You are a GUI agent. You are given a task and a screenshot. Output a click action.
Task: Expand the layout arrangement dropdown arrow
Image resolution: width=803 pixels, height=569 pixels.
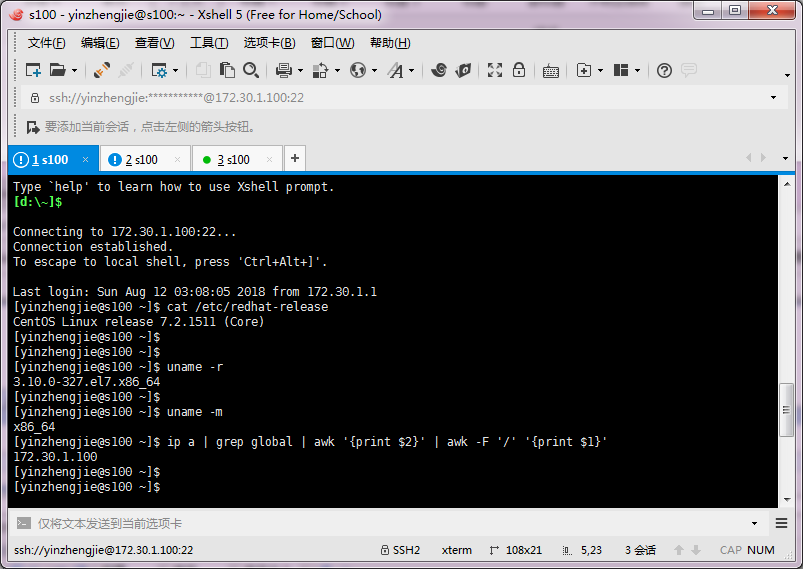point(637,71)
